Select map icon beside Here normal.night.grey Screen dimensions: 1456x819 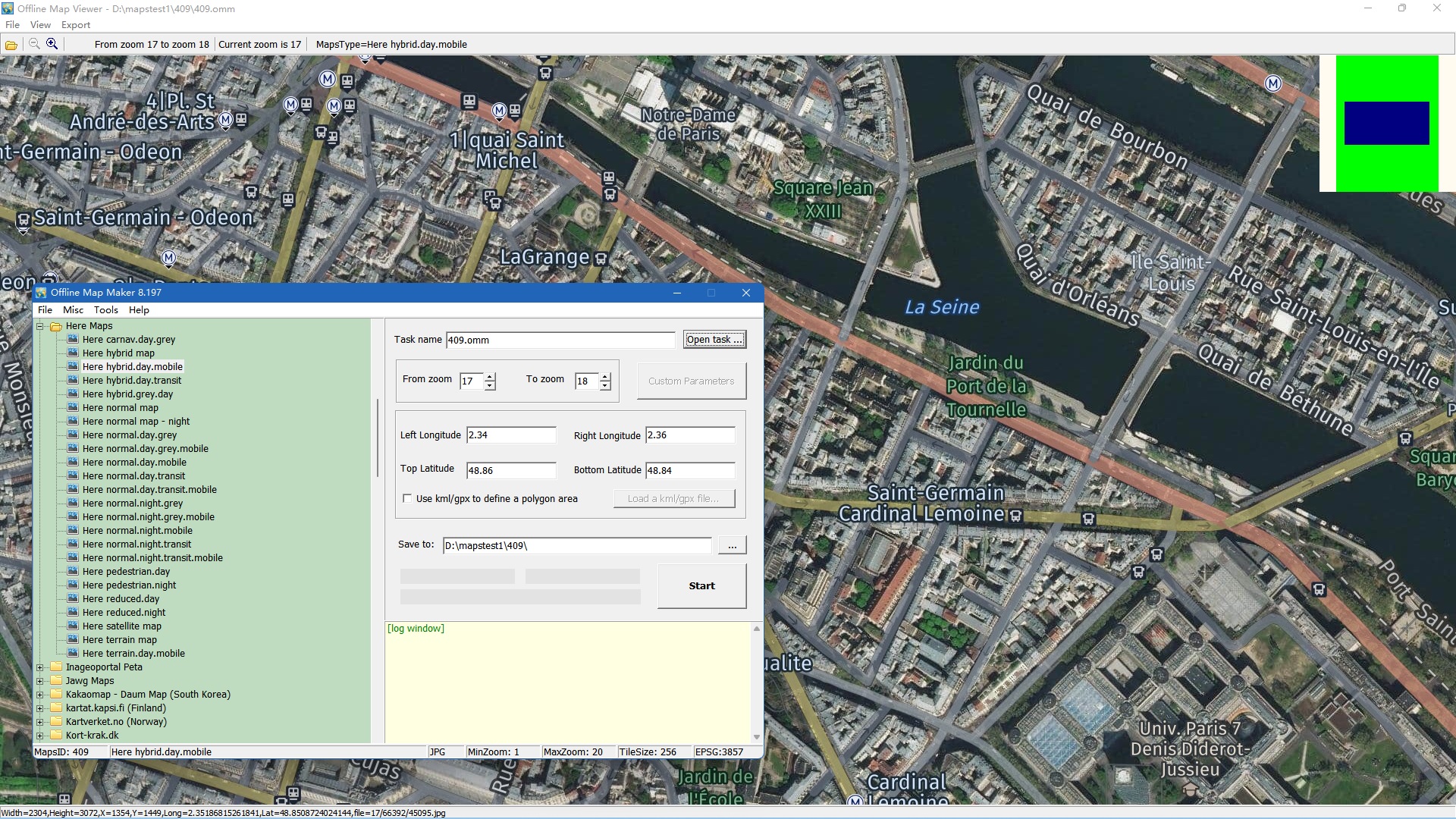point(73,503)
